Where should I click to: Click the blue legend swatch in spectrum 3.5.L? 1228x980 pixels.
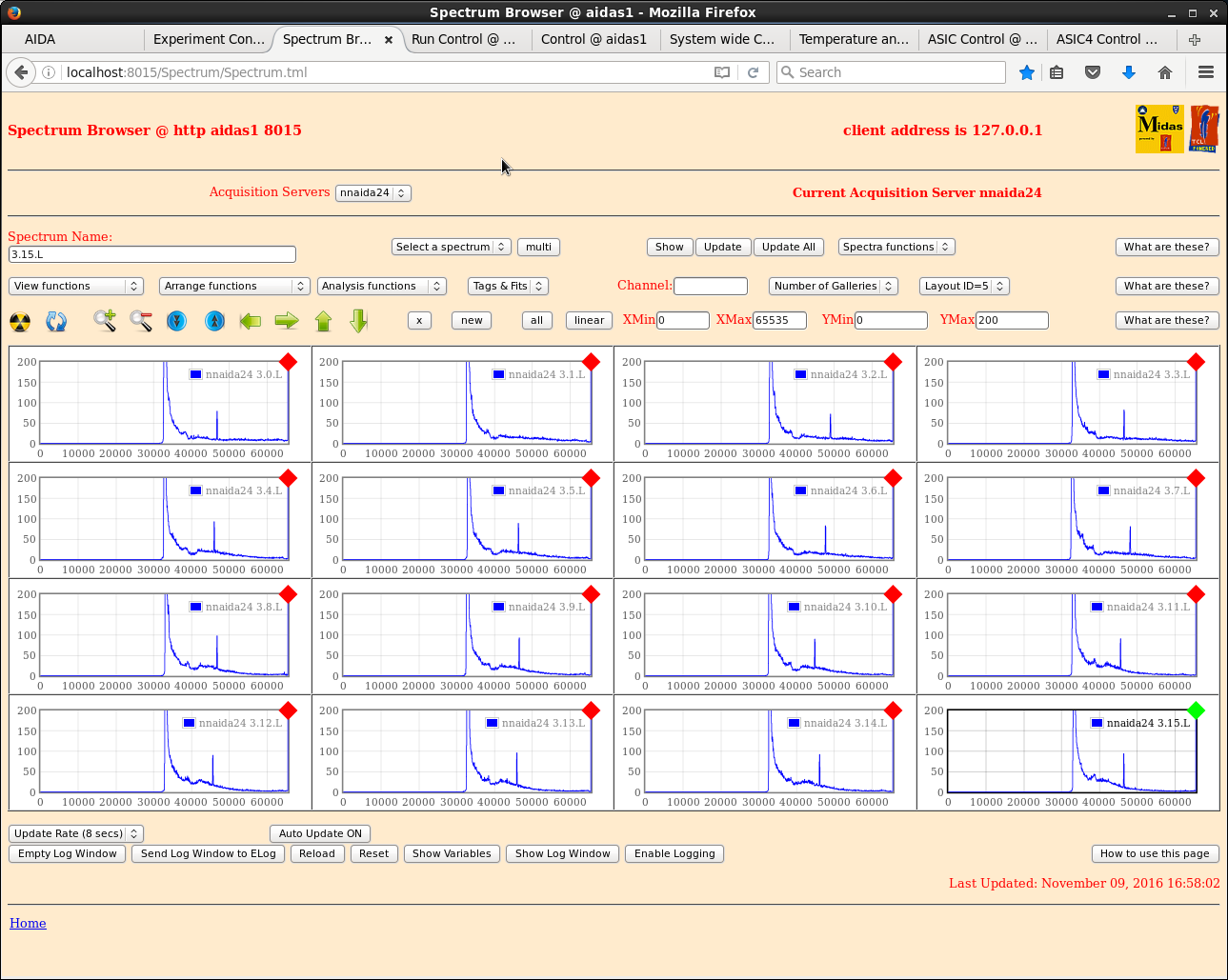(498, 490)
